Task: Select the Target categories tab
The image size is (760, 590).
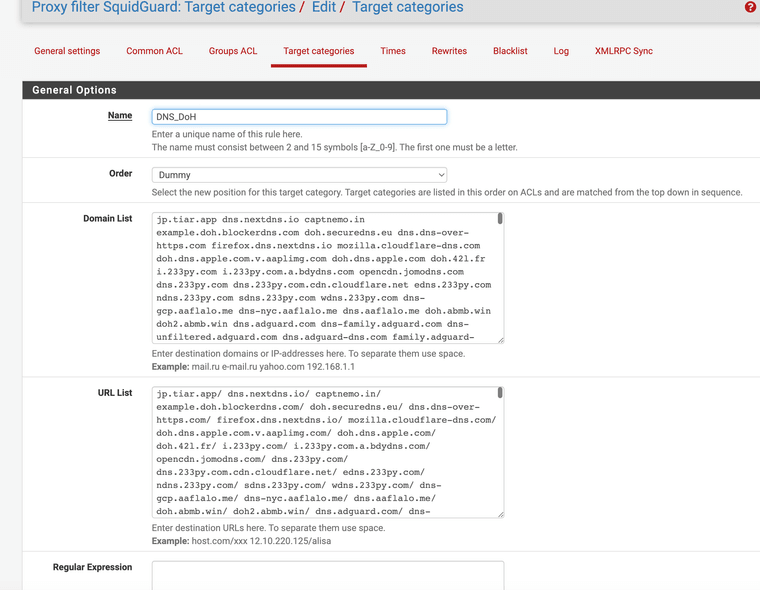Action: (318, 51)
